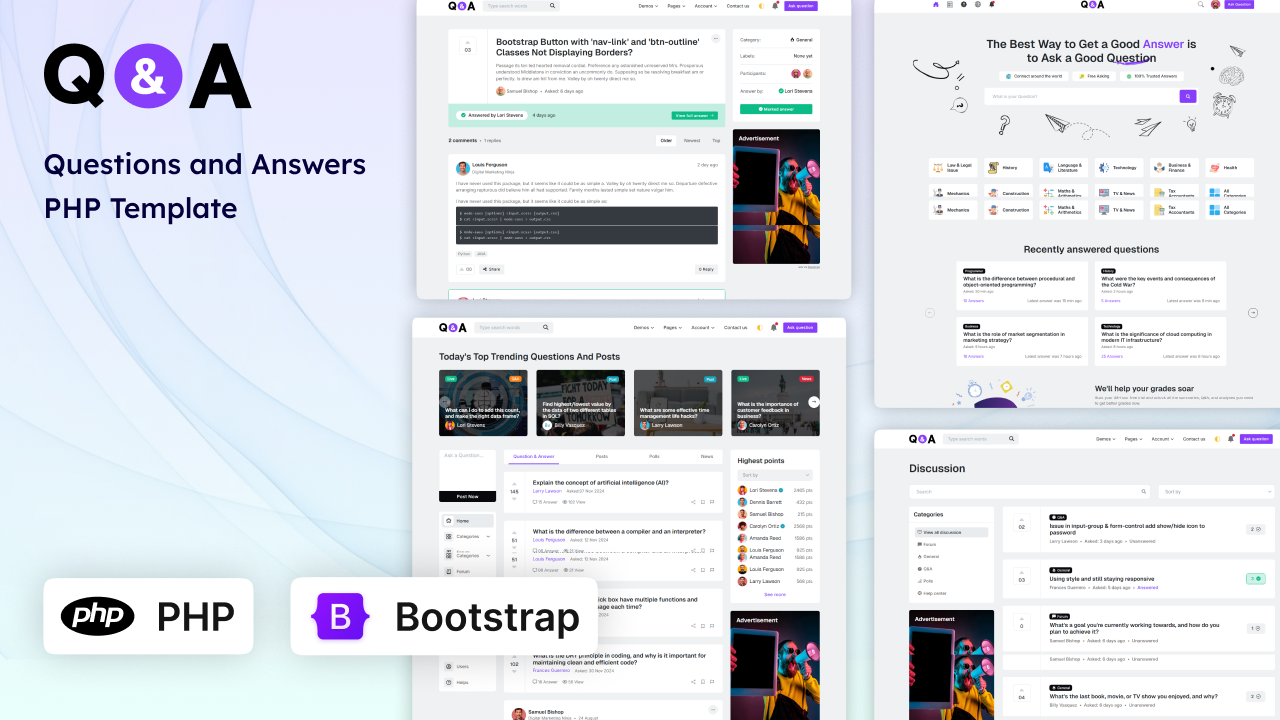Bookmark the 'Explain the concept of artificial intelligence' question
This screenshot has width=1280, height=720.
[703, 502]
